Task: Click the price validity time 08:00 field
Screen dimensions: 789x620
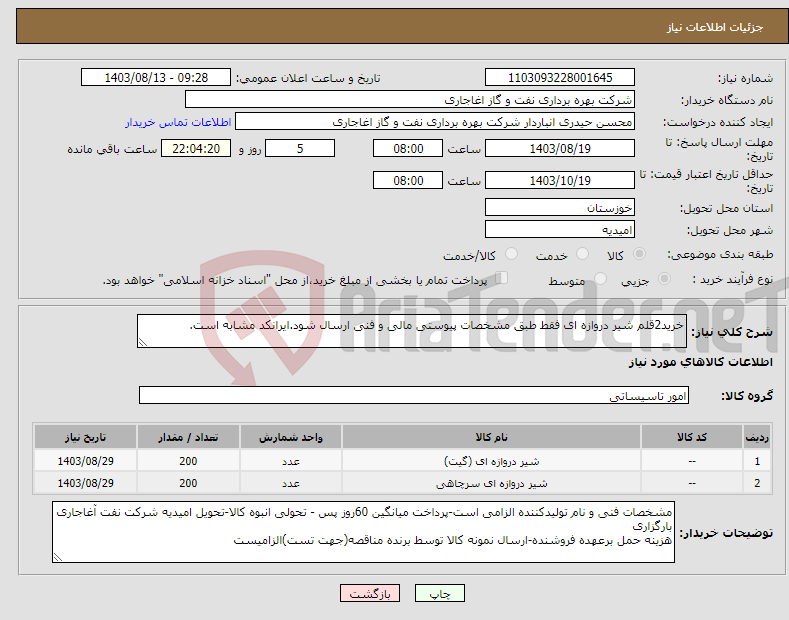Action: pyautogui.click(x=408, y=180)
